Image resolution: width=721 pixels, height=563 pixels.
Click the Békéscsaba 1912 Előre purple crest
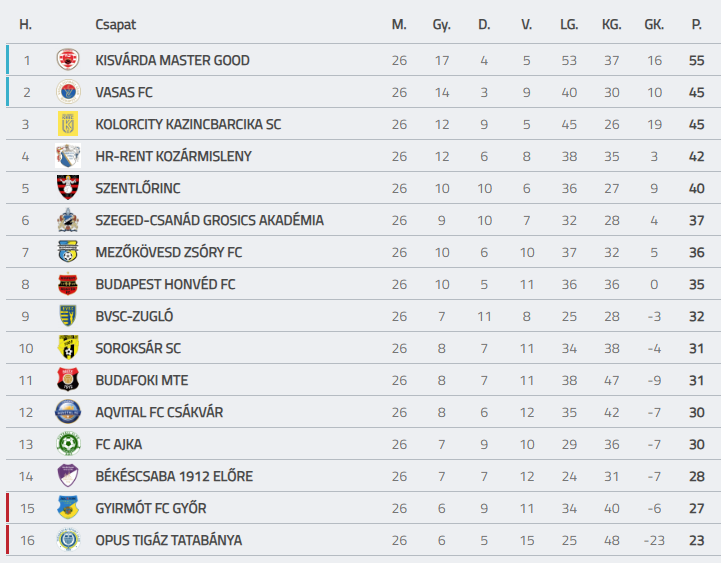[68, 476]
